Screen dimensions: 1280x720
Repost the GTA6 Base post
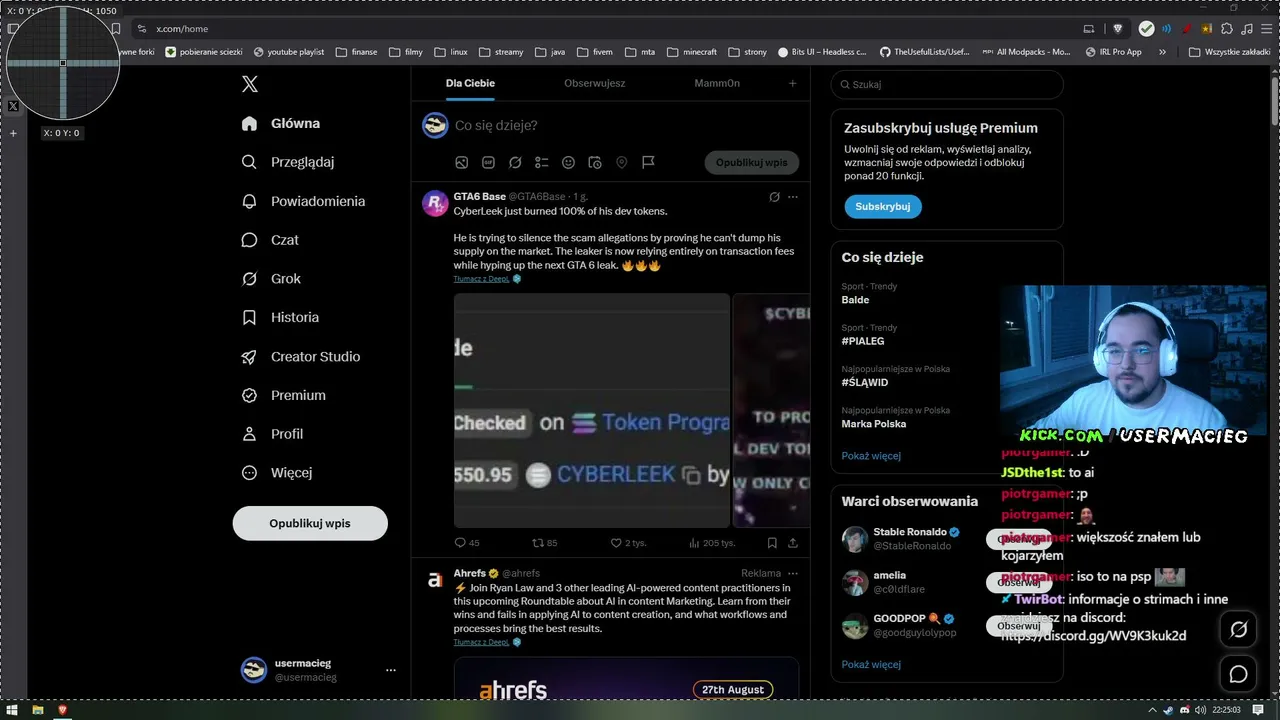(545, 543)
